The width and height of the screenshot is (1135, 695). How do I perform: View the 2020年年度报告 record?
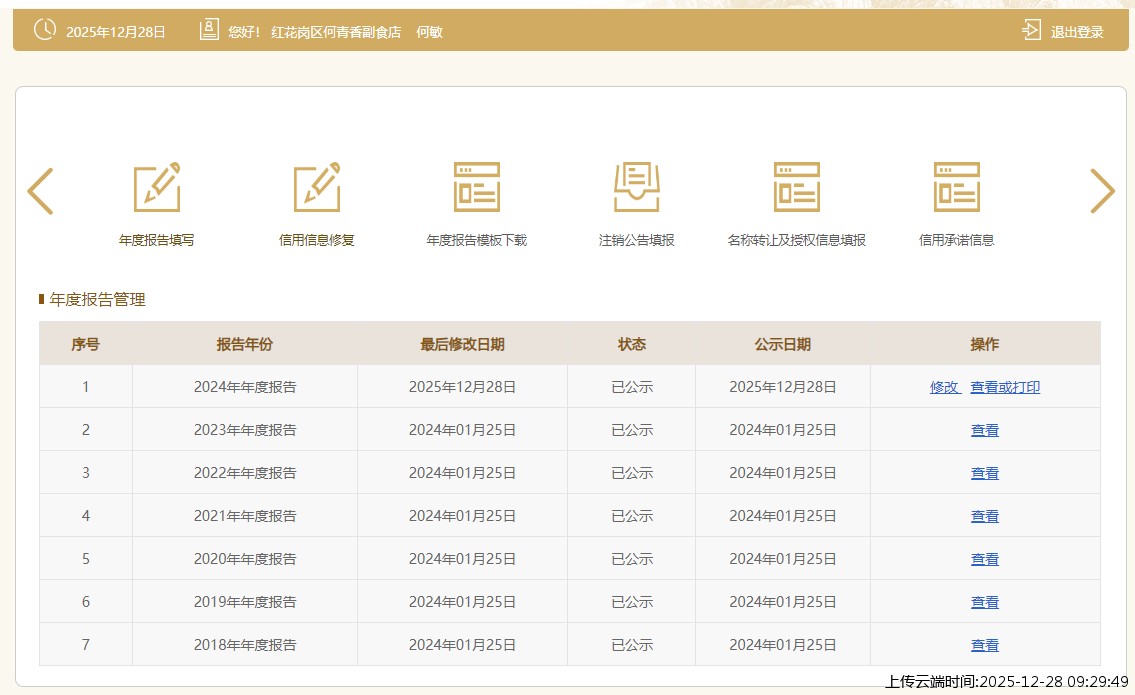coord(985,559)
